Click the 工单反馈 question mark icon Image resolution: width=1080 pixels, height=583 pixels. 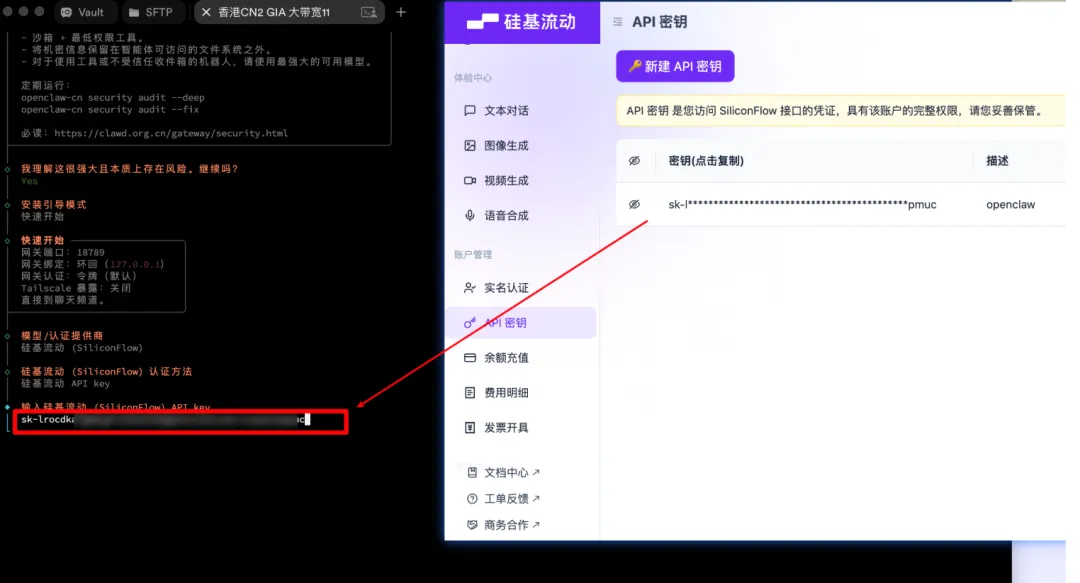click(472, 499)
